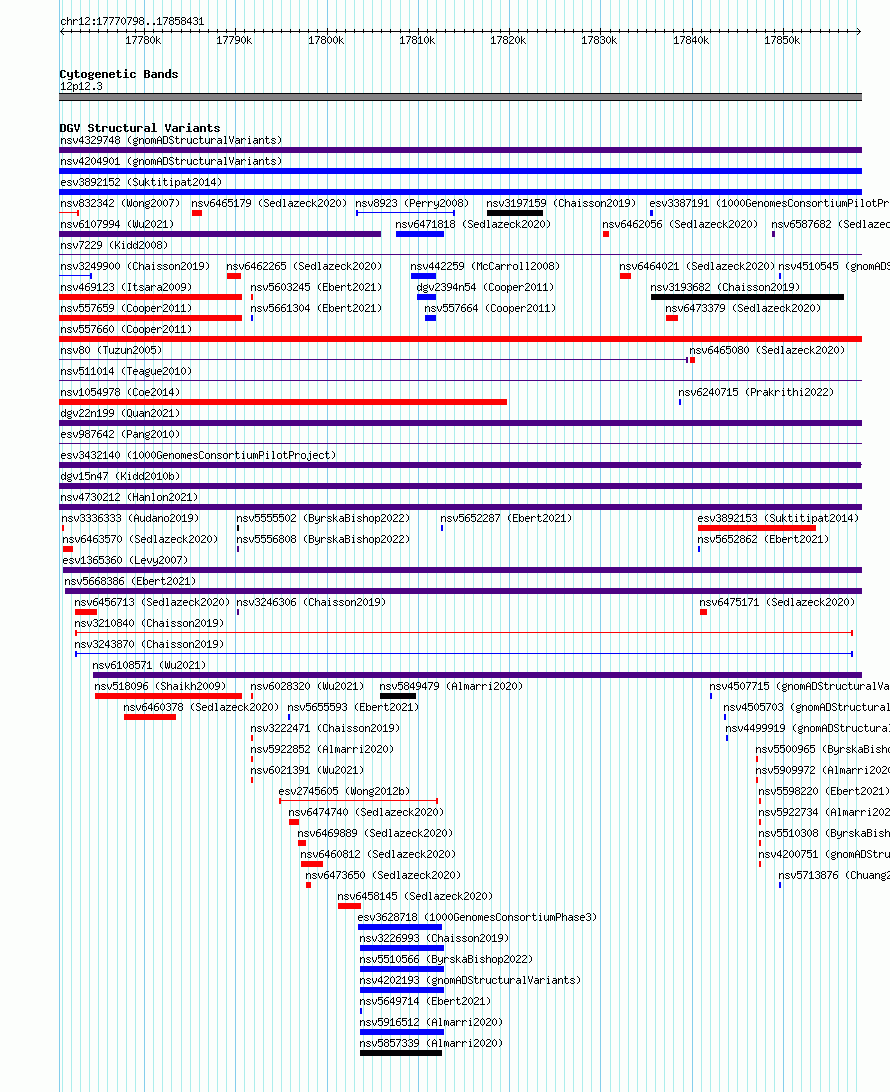
Task: Click nsv832342 Wong2007 variant label
Action: [x=120, y=203]
